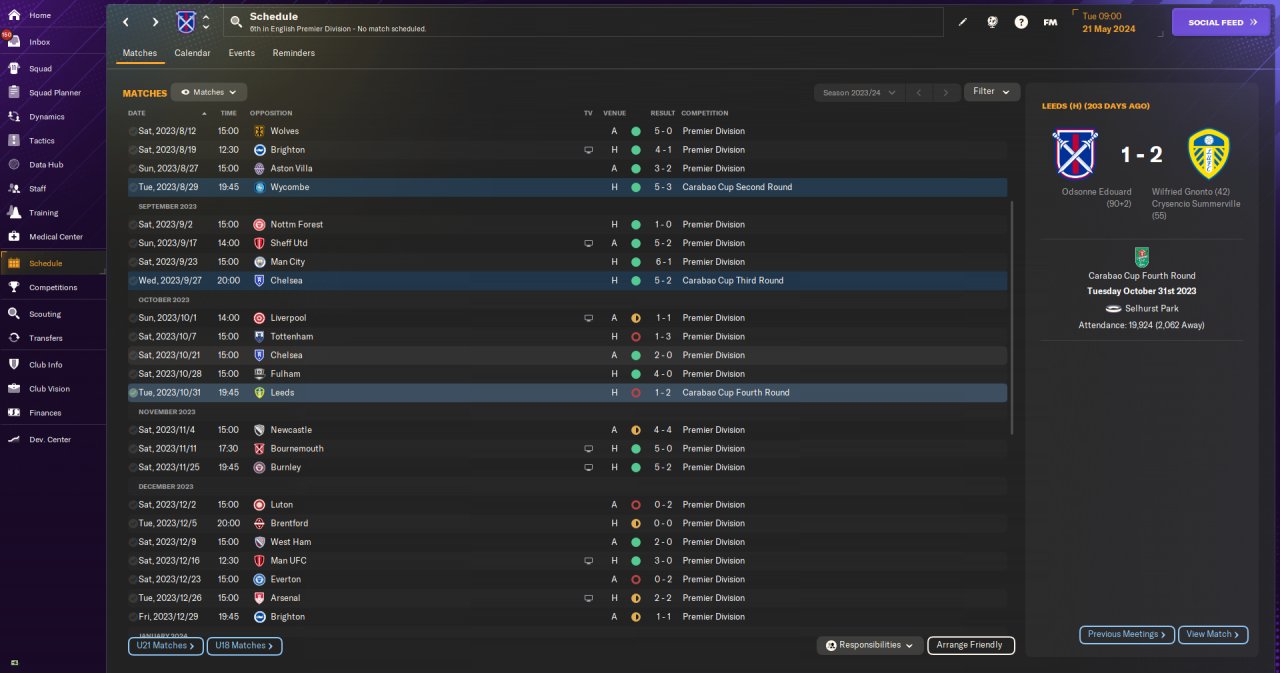Click the Opposition column header

point(271,113)
